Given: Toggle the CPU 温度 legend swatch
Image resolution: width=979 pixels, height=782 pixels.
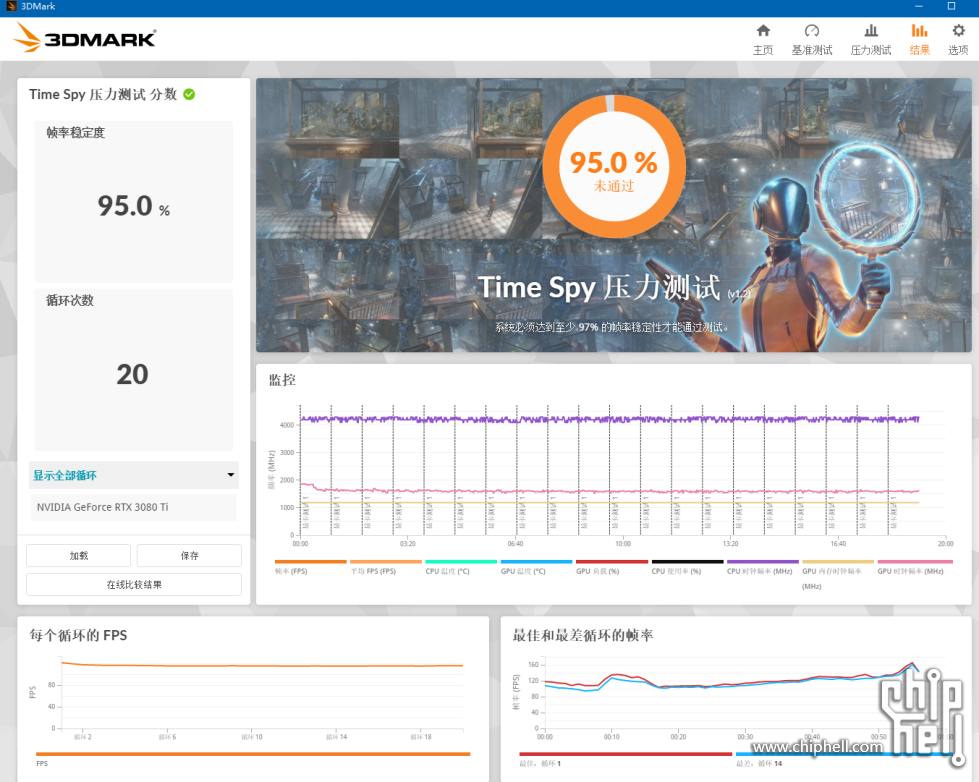Looking at the screenshot, I should pos(461,562).
